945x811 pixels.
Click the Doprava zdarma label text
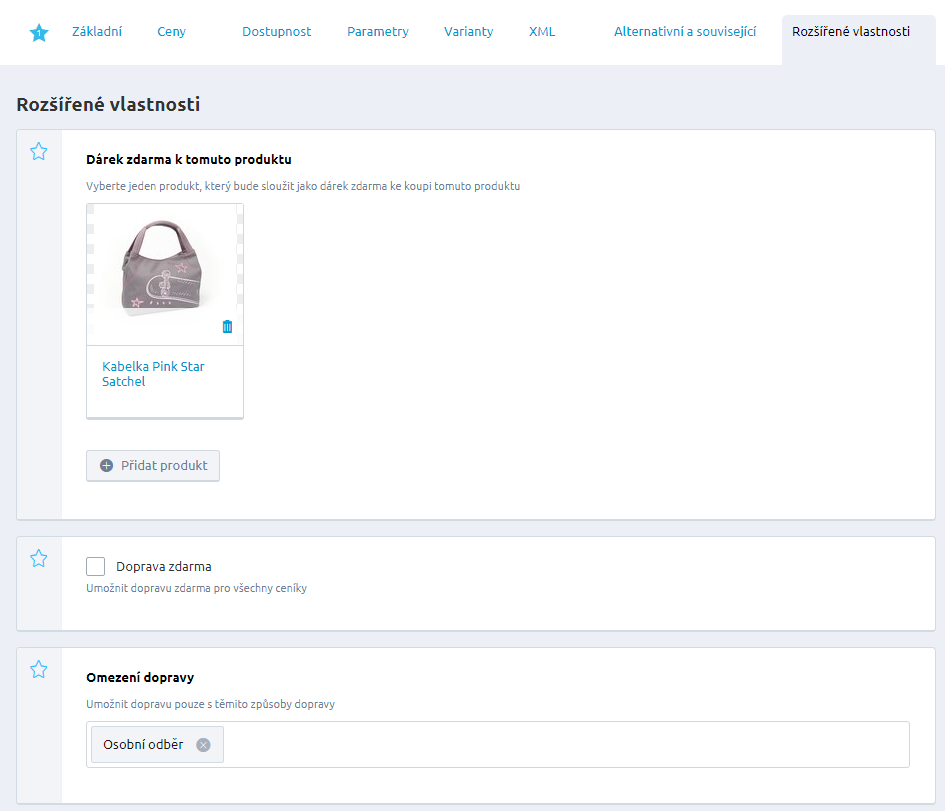click(164, 566)
